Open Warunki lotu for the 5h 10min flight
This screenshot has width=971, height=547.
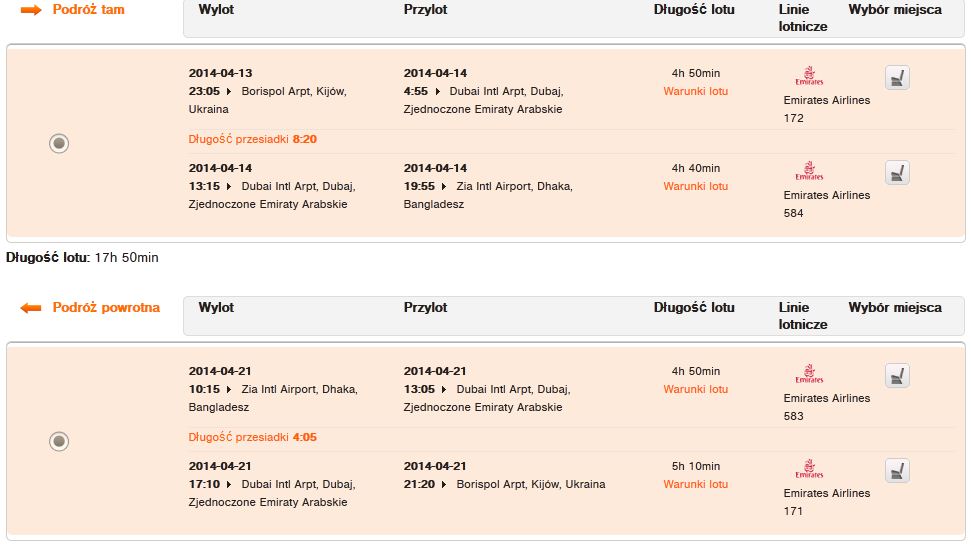click(695, 484)
